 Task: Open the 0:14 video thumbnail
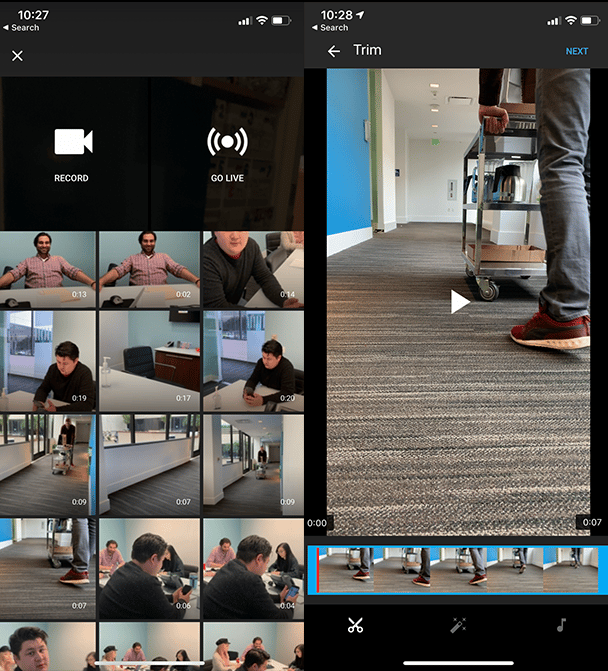253,270
